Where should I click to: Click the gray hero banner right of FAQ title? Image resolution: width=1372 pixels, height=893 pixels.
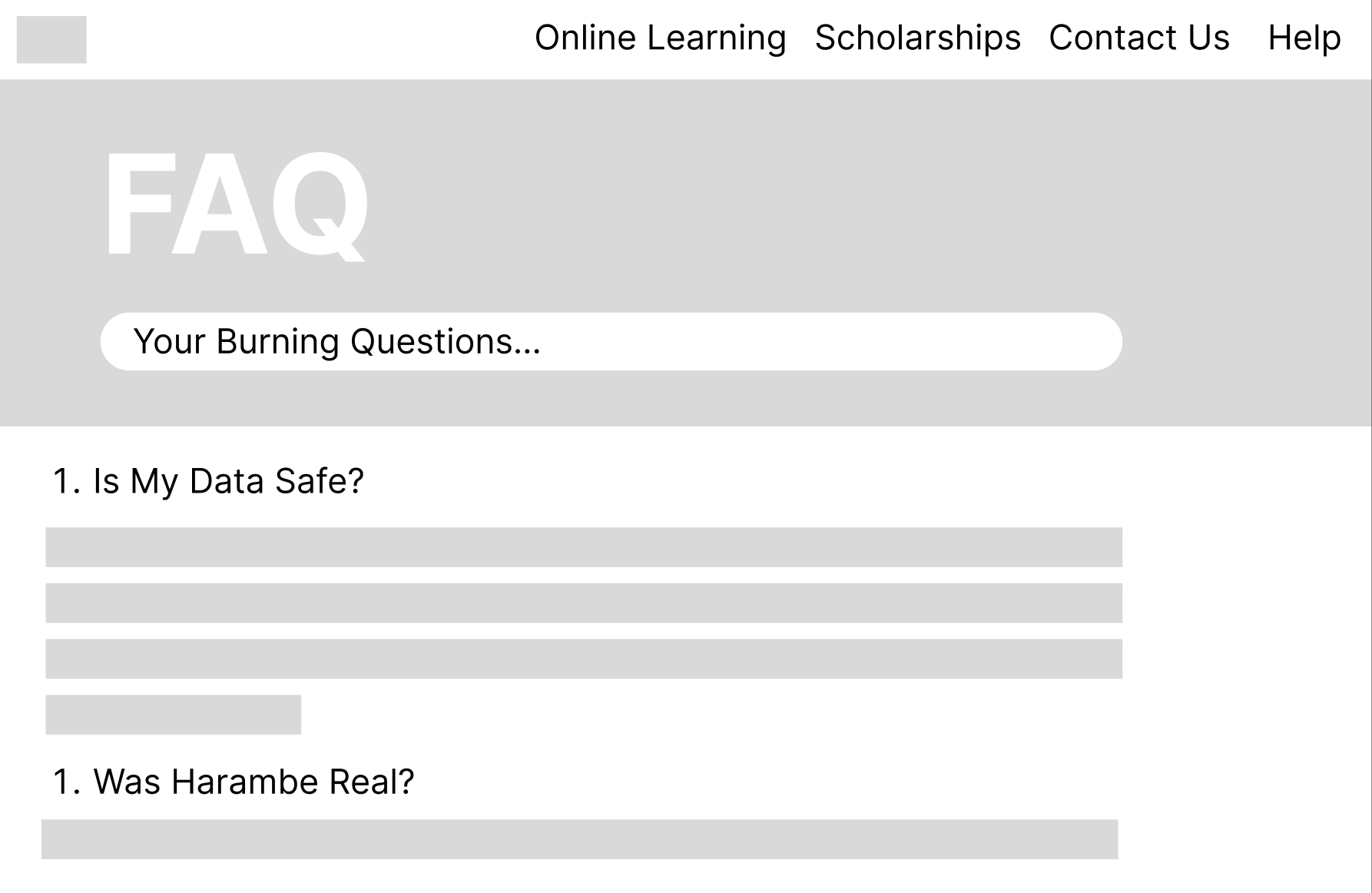tap(845, 200)
